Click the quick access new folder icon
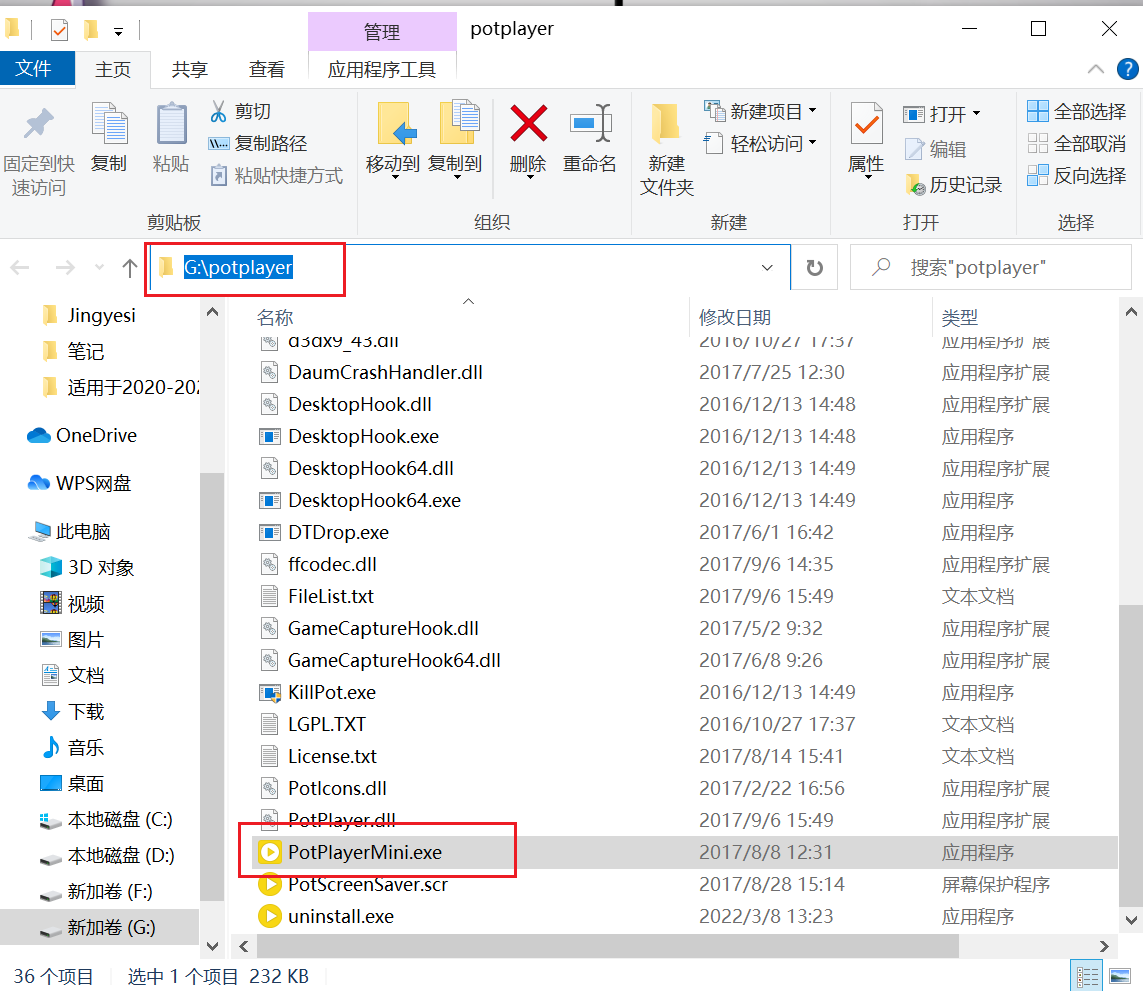 pos(91,30)
